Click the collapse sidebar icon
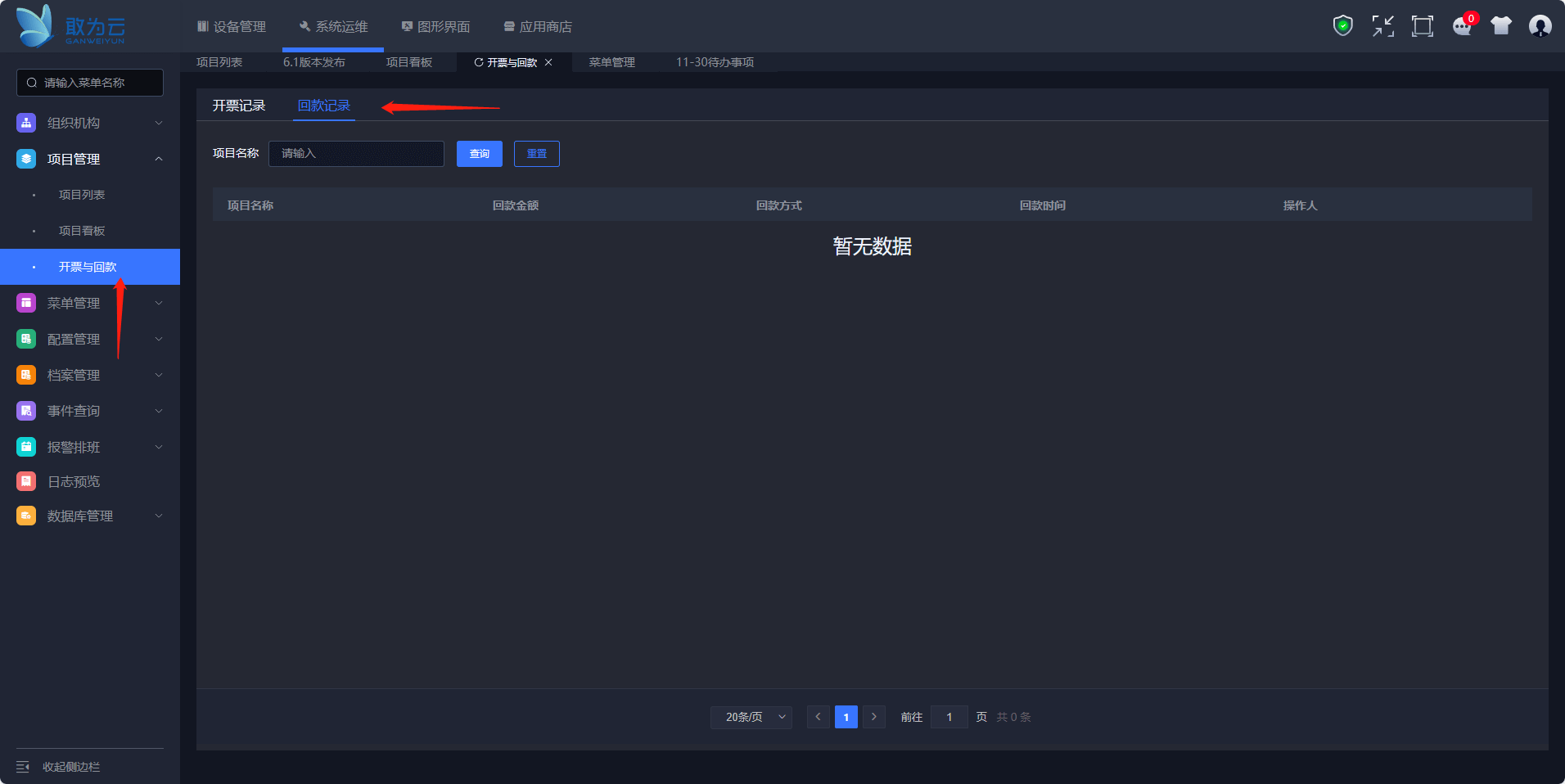 23,767
